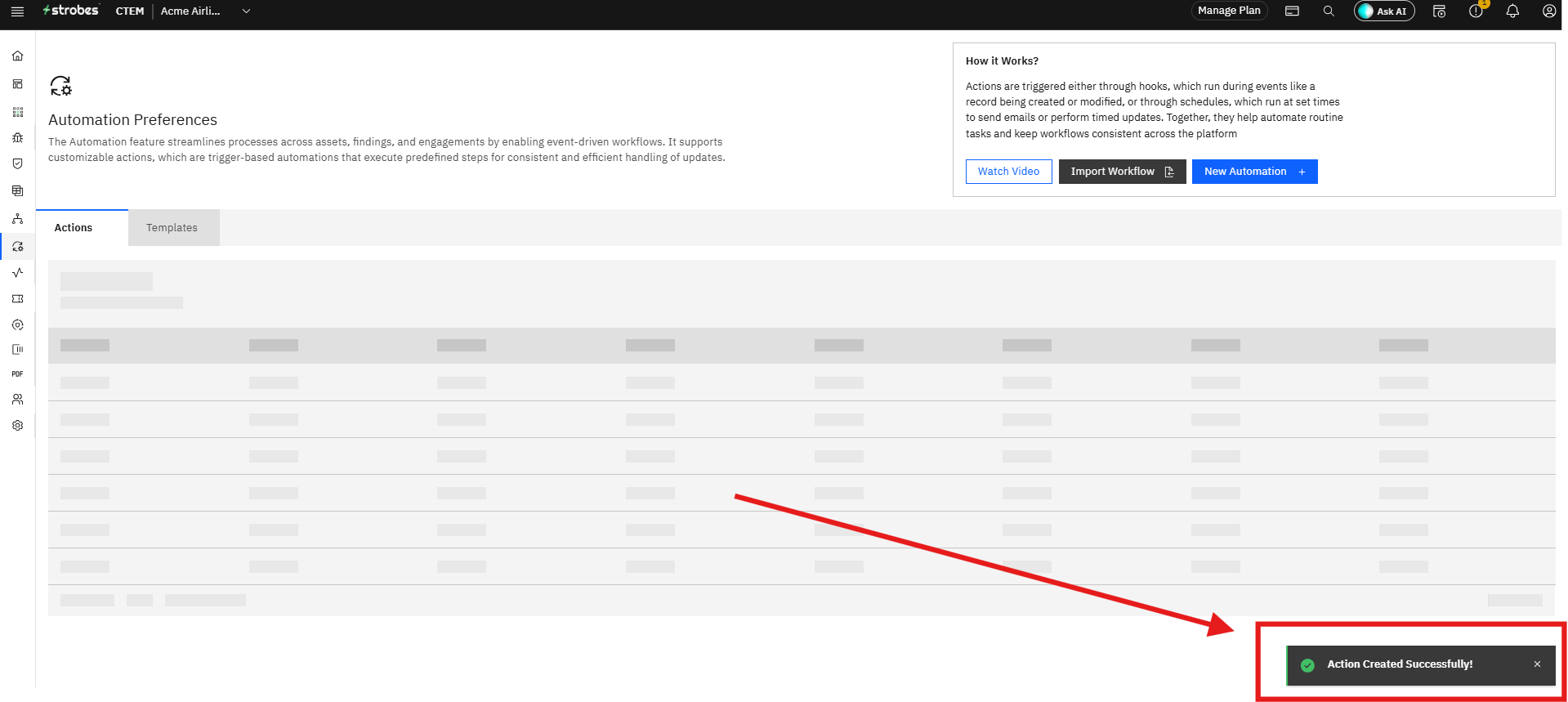Open the bar report icon in sidebar
The height and width of the screenshot is (702, 1568).
click(x=17, y=349)
